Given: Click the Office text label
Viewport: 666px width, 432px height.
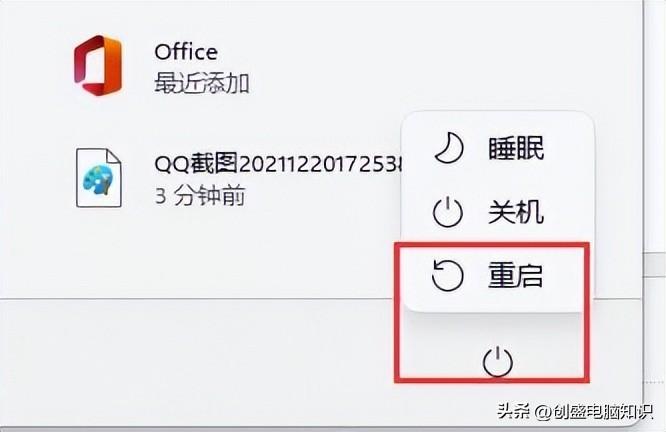Looking at the screenshot, I should 186,52.
